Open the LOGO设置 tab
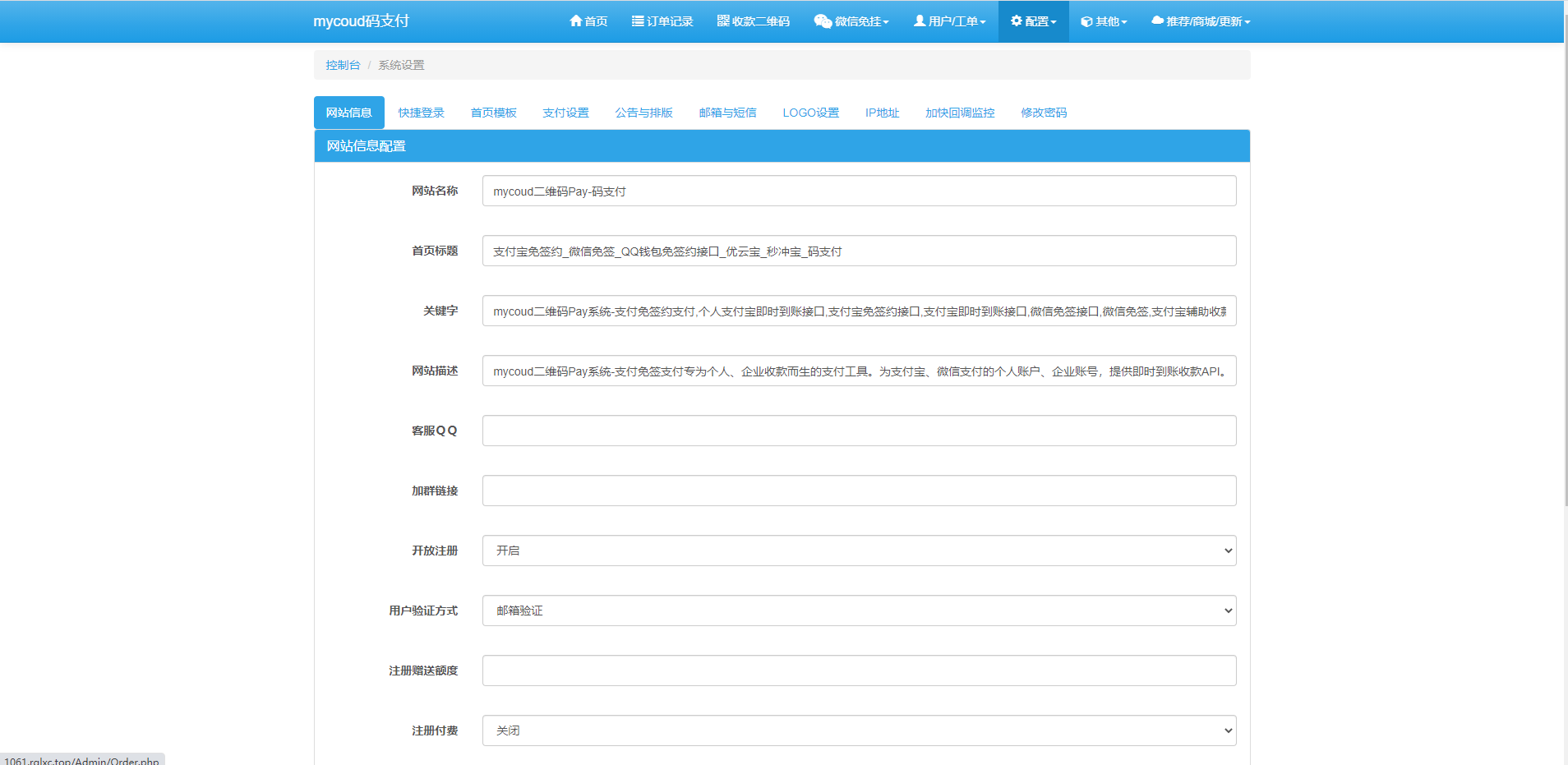Viewport: 1568px width, 765px height. click(x=810, y=113)
